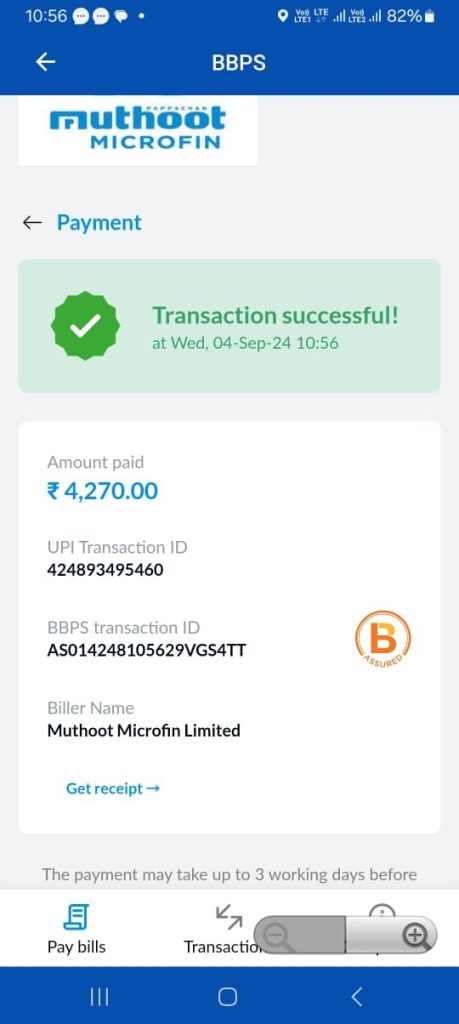The height and width of the screenshot is (1024, 459).
Task: Select the Pay bills tab label
Action: (76, 946)
